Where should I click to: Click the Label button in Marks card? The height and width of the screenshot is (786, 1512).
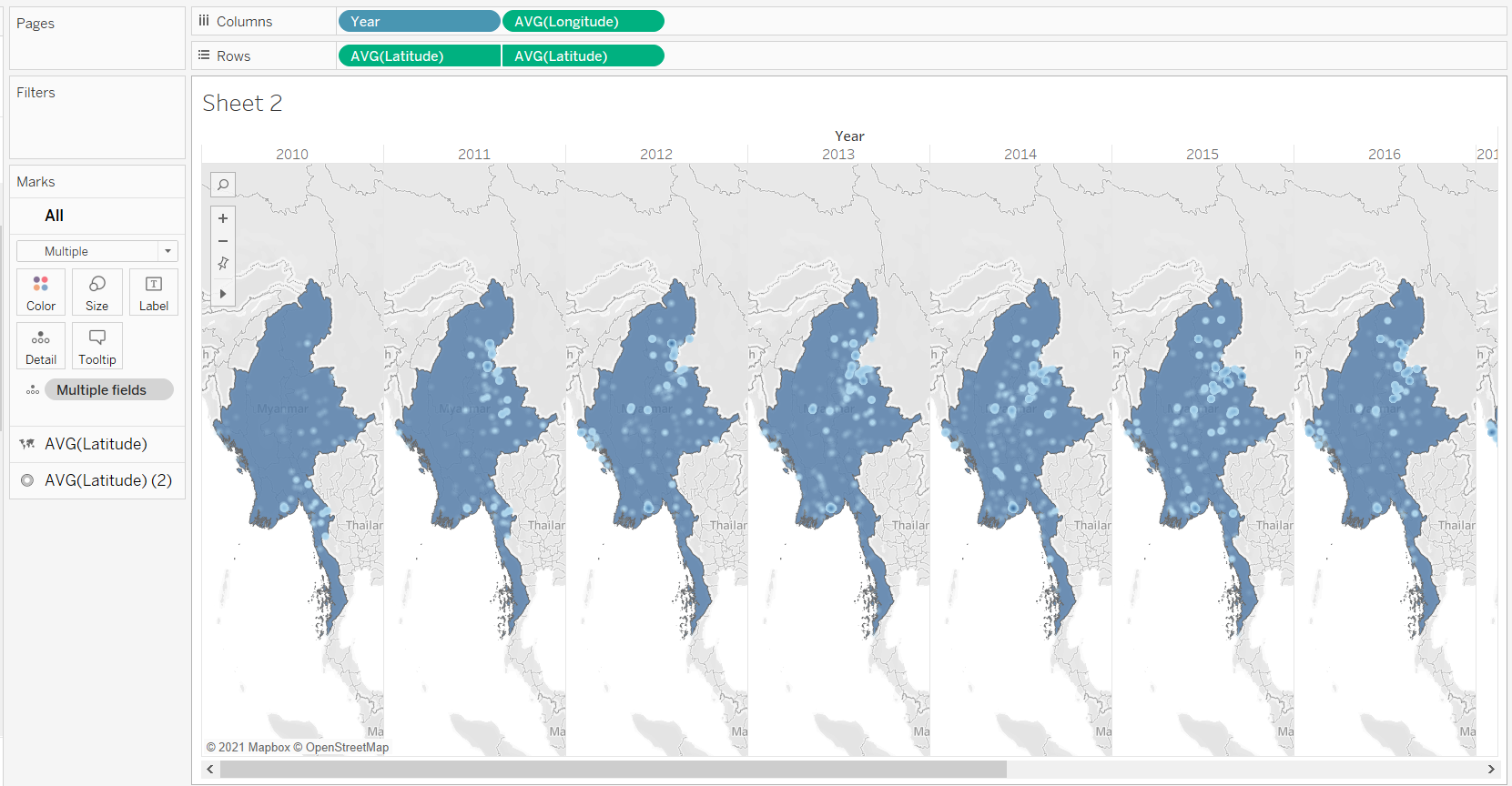pos(154,293)
